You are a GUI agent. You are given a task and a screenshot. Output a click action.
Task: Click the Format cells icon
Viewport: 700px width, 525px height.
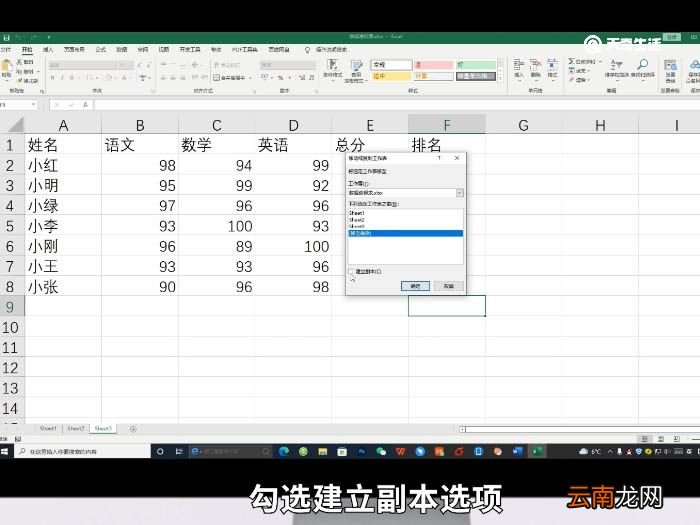tap(553, 69)
